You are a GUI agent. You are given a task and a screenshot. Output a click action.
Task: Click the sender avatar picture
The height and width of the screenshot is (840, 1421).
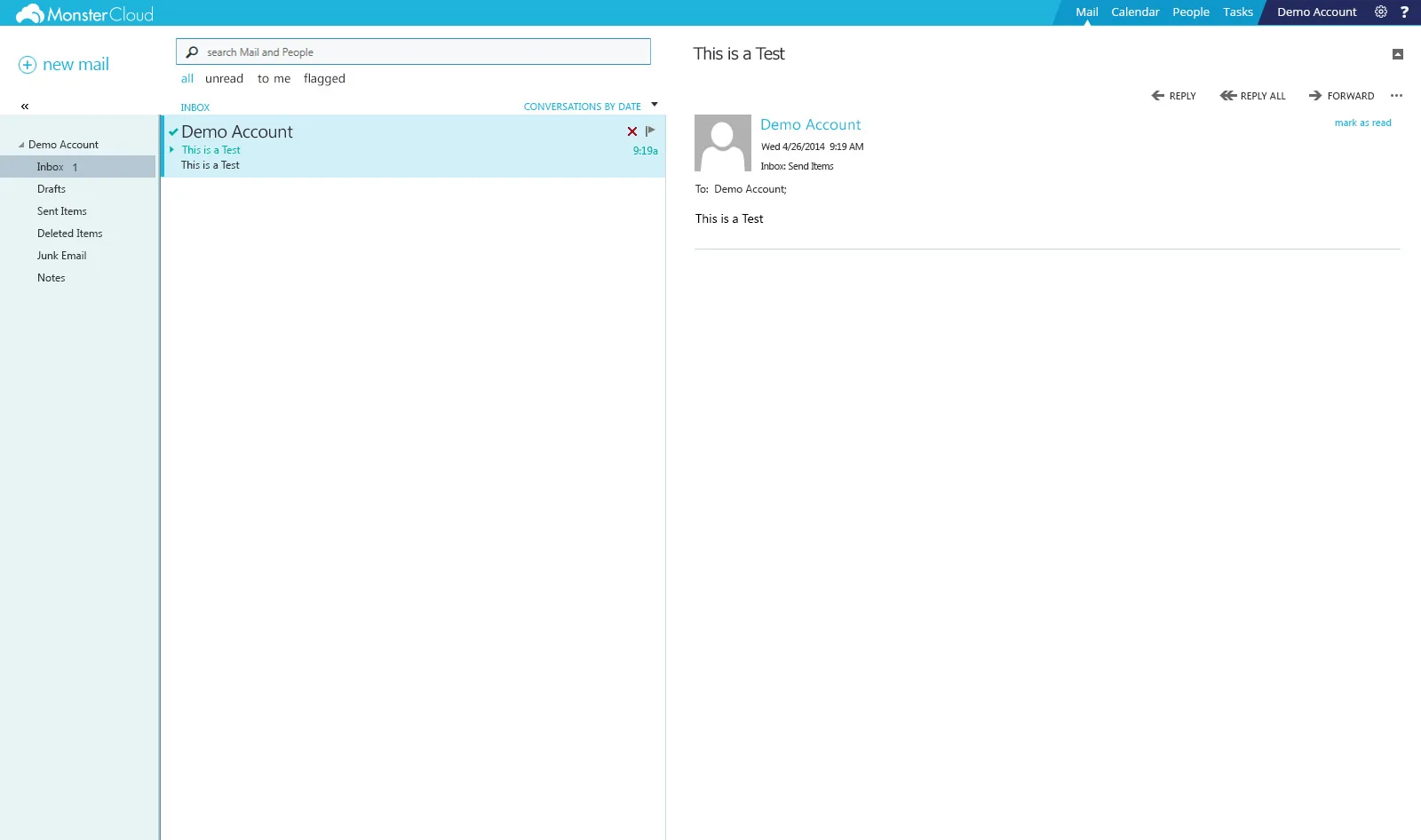click(723, 143)
